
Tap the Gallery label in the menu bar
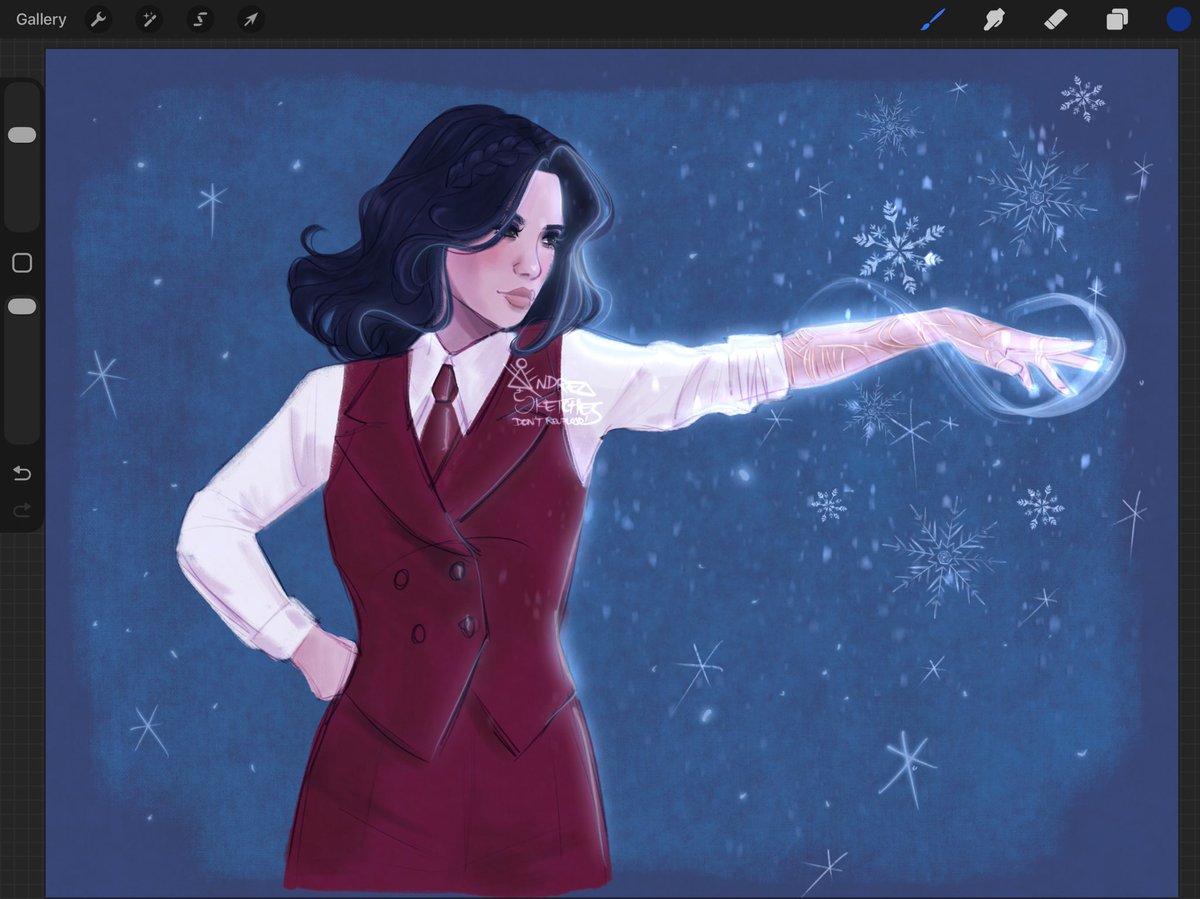click(40, 19)
